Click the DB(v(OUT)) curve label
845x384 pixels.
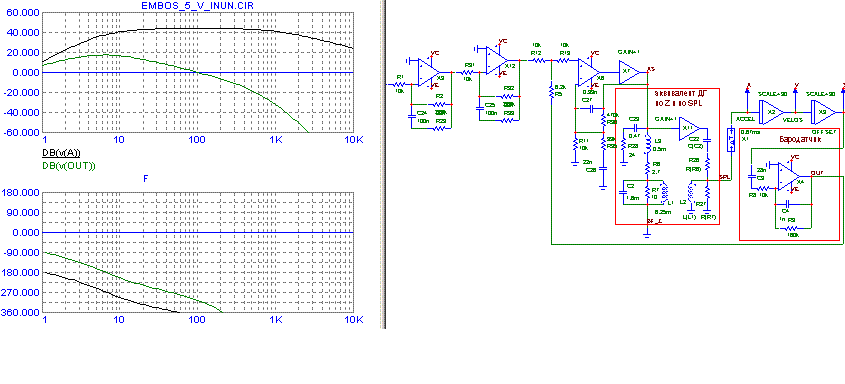68,166
